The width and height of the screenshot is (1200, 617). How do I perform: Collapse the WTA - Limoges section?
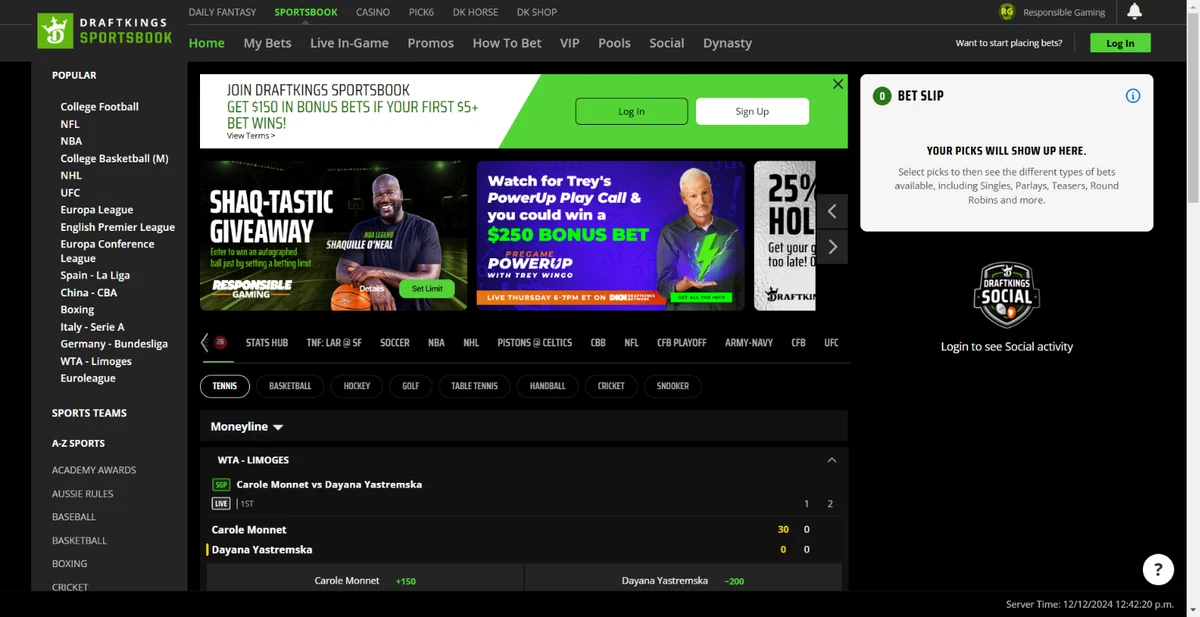click(831, 460)
